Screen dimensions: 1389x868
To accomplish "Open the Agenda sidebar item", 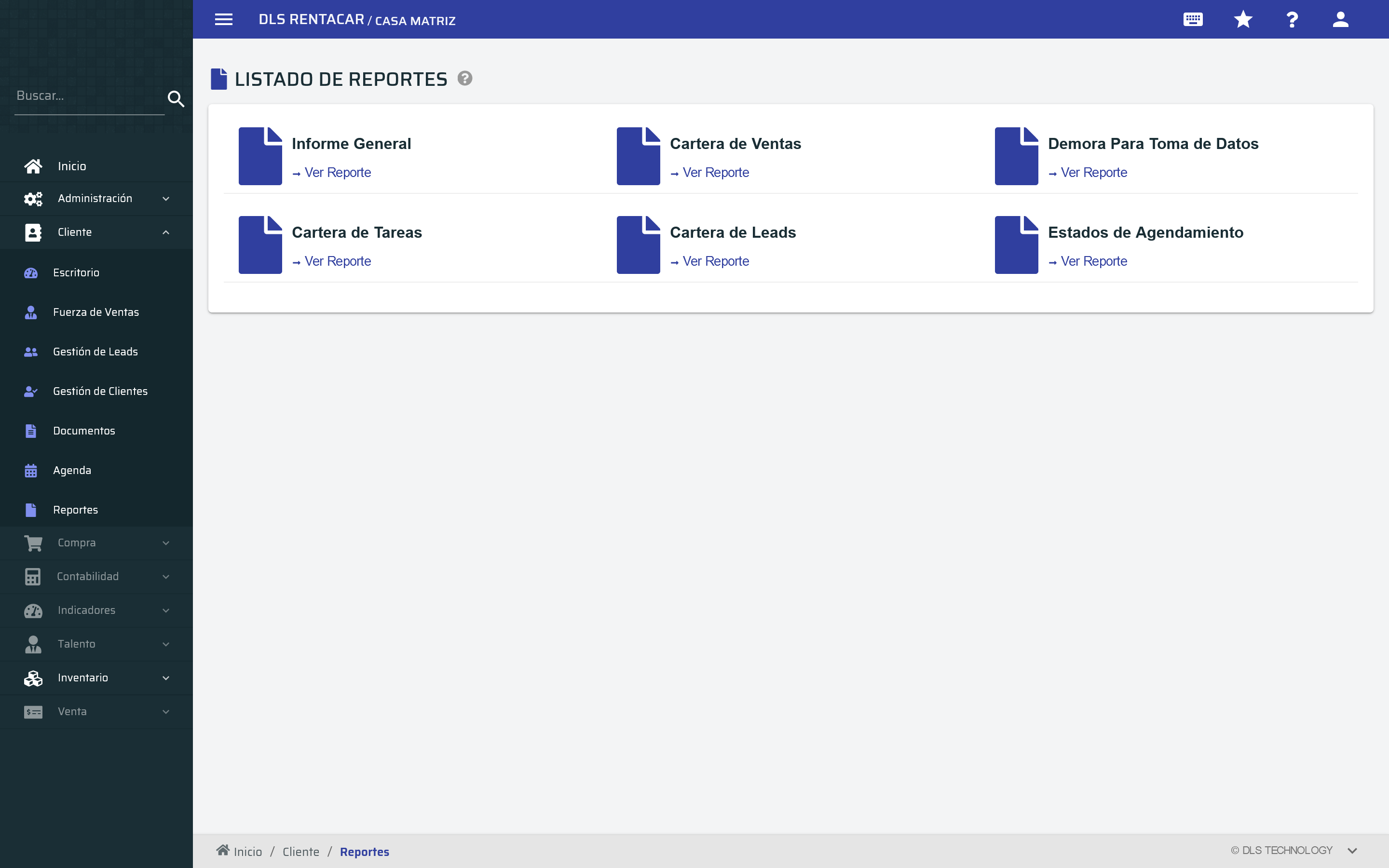I will (72, 470).
